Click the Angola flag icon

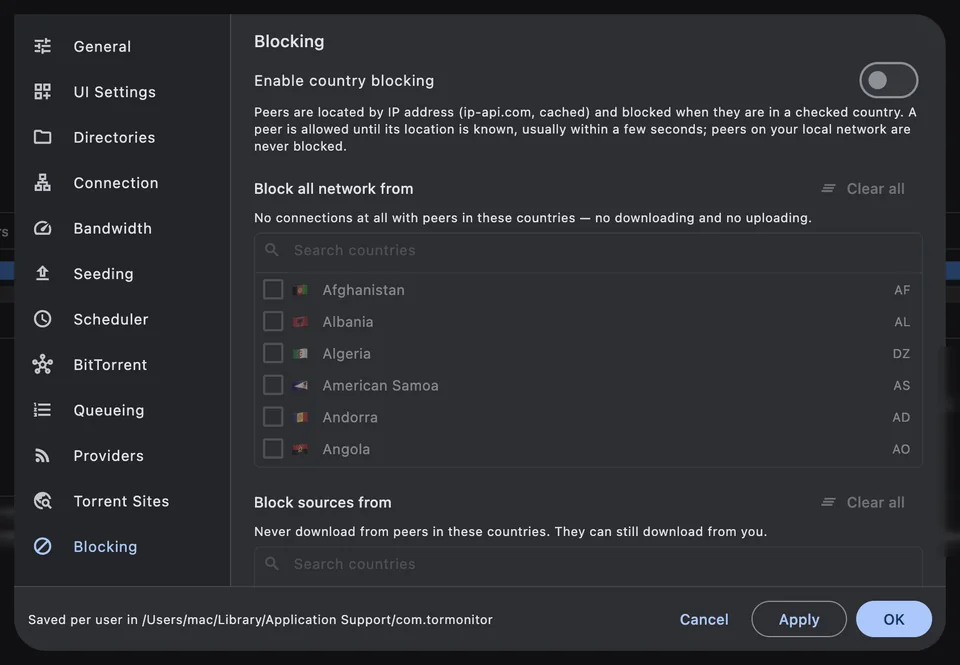click(x=300, y=449)
